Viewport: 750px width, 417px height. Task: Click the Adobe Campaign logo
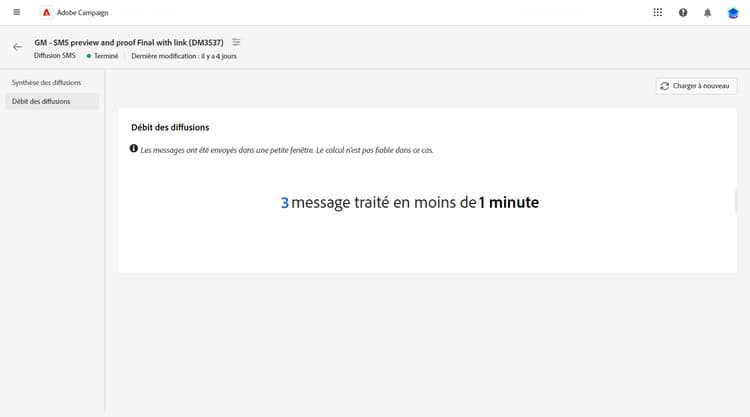click(x=46, y=12)
